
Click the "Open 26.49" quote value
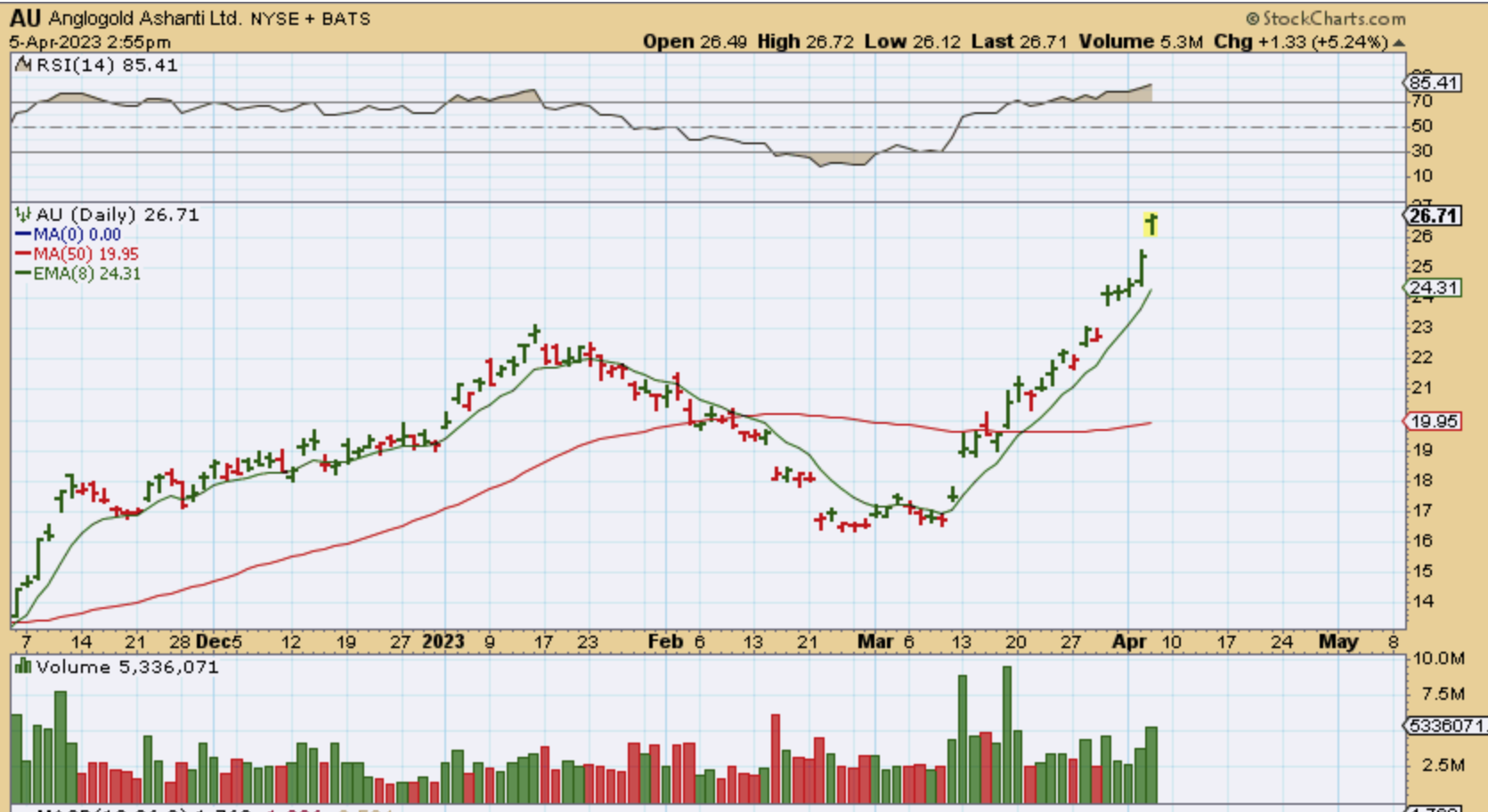pyautogui.click(x=695, y=42)
